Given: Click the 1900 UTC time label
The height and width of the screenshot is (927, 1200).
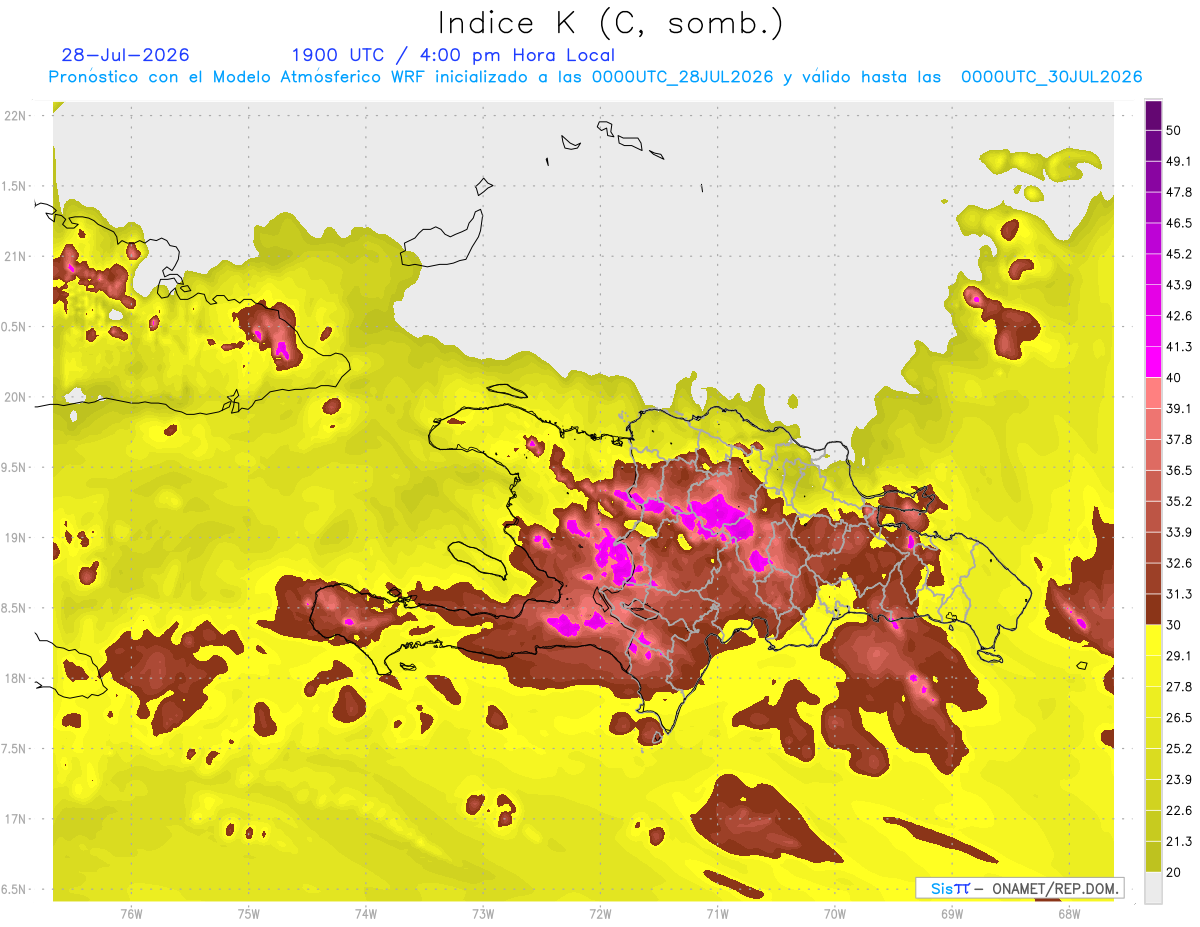Looking at the screenshot, I should [x=340, y=55].
